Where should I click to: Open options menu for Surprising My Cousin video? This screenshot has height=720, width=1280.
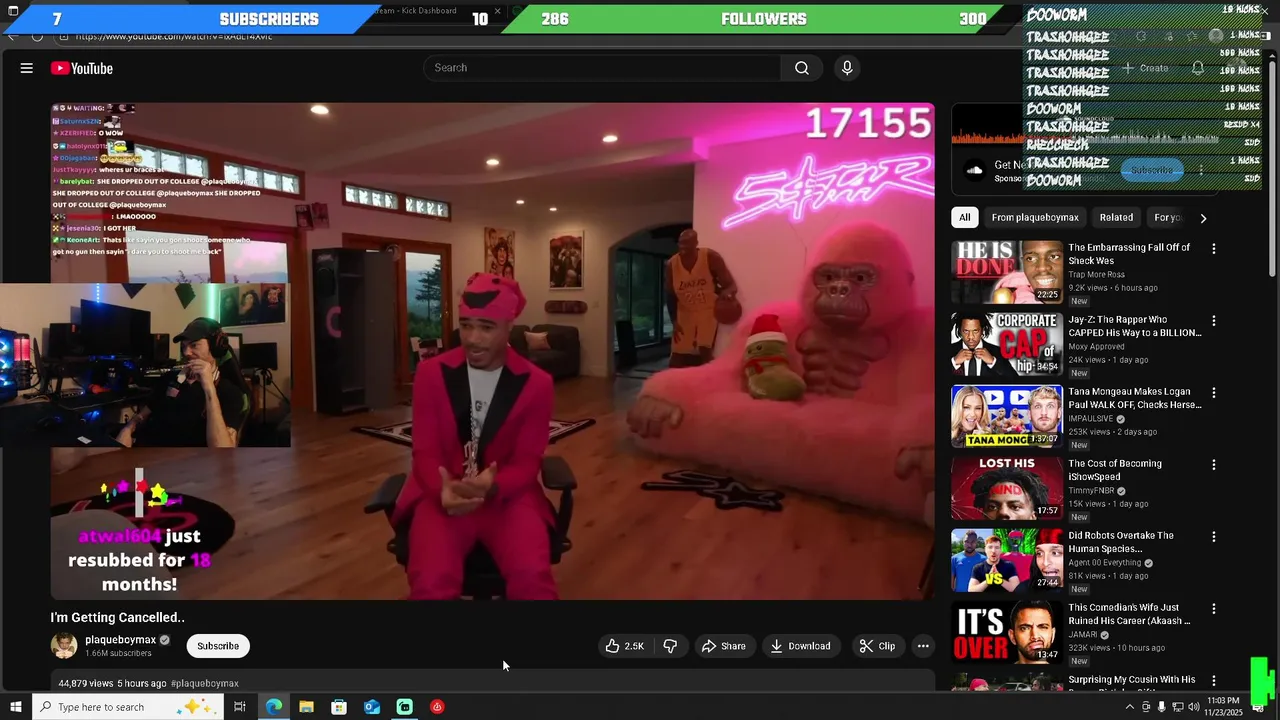[x=1214, y=681]
